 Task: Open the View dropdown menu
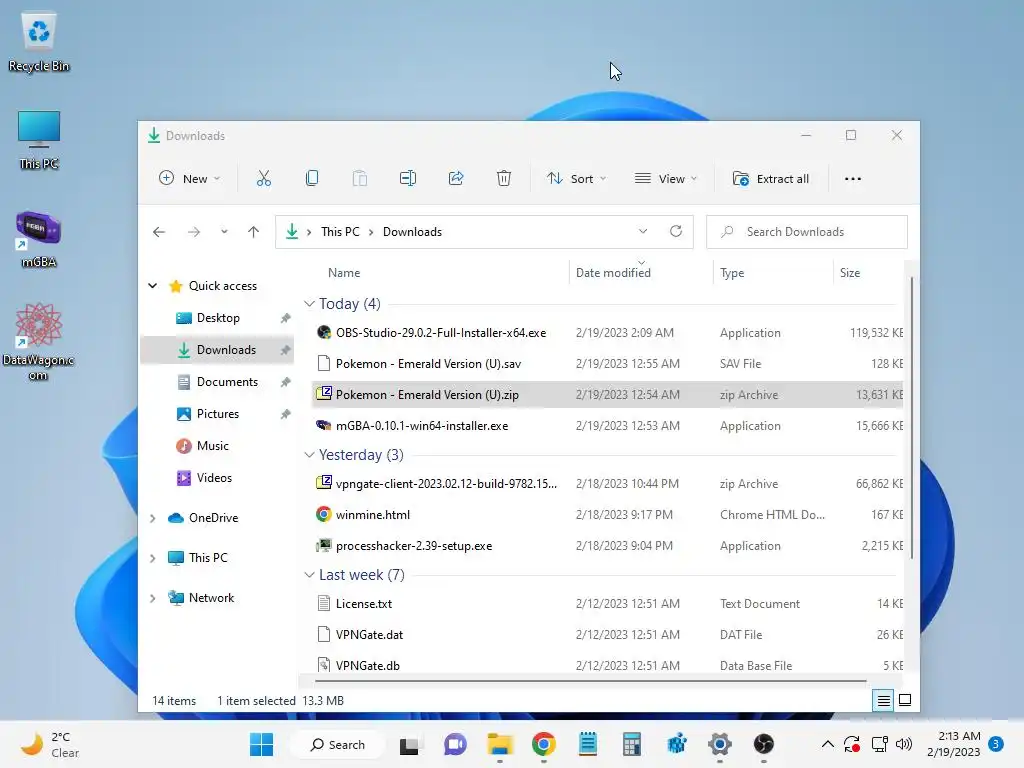[666, 178]
